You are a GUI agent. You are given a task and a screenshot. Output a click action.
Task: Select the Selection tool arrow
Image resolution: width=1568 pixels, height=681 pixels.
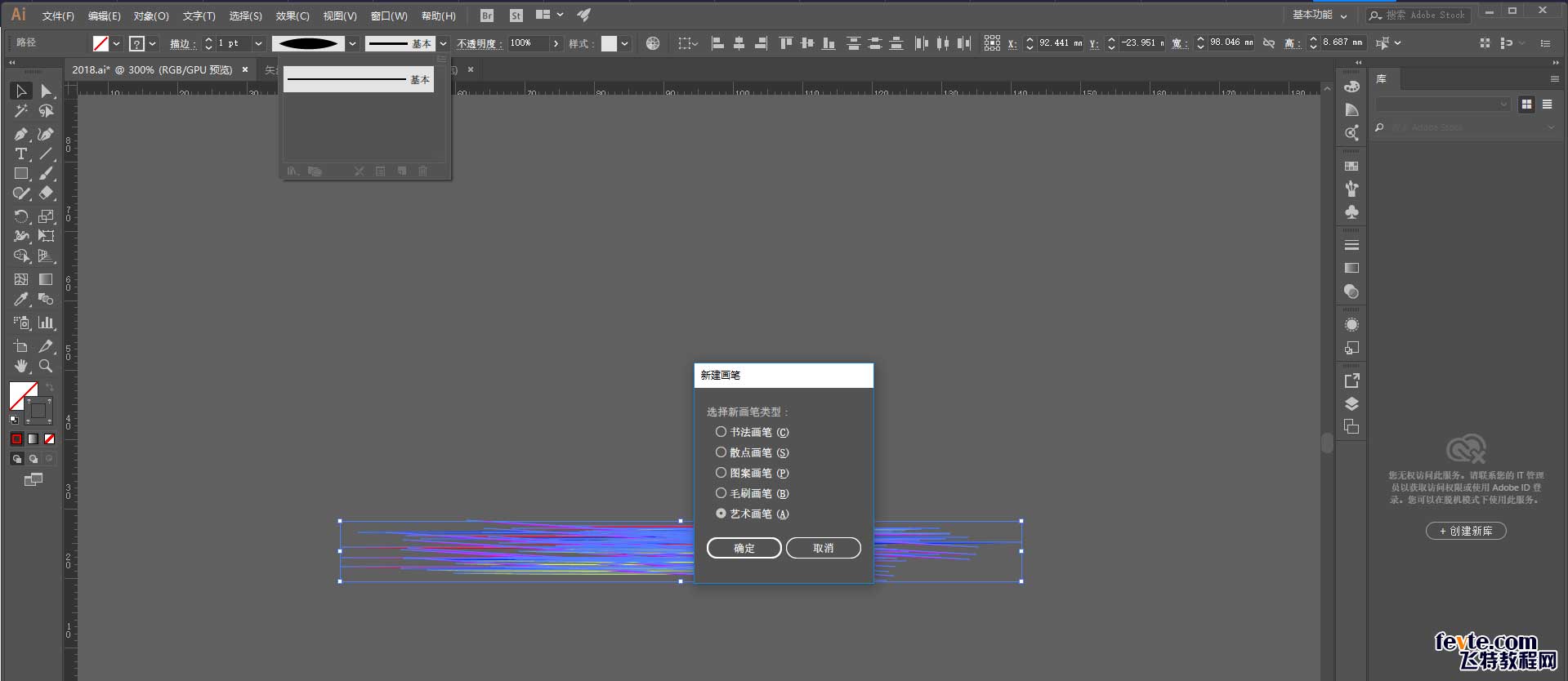pyautogui.click(x=21, y=91)
